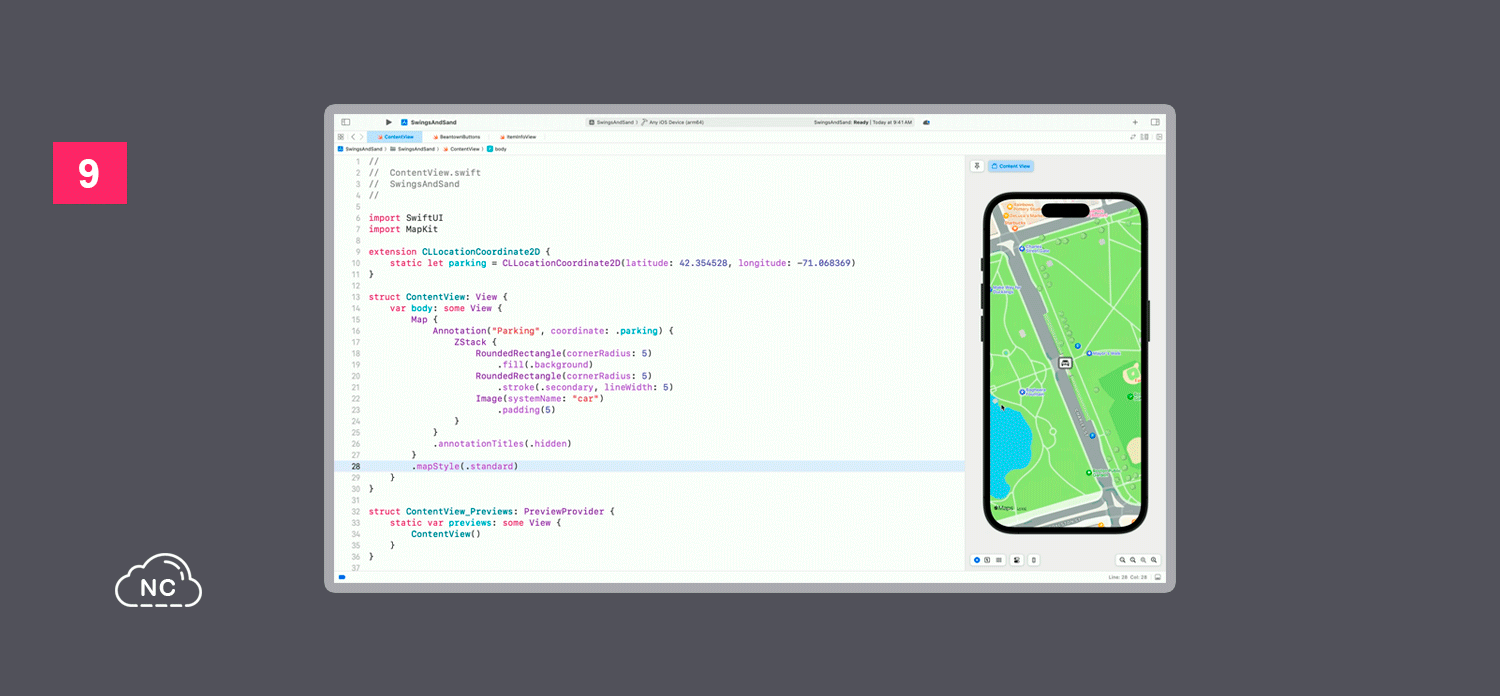The image size is (1500, 696).
Task: Toggle the bottom debug area
Action: [x=1158, y=577]
